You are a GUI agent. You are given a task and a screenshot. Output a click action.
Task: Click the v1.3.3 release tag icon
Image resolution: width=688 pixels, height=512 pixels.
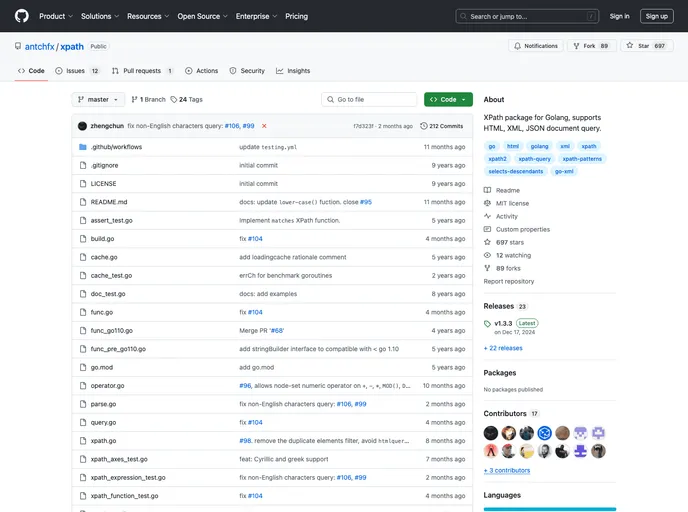[x=487, y=324]
